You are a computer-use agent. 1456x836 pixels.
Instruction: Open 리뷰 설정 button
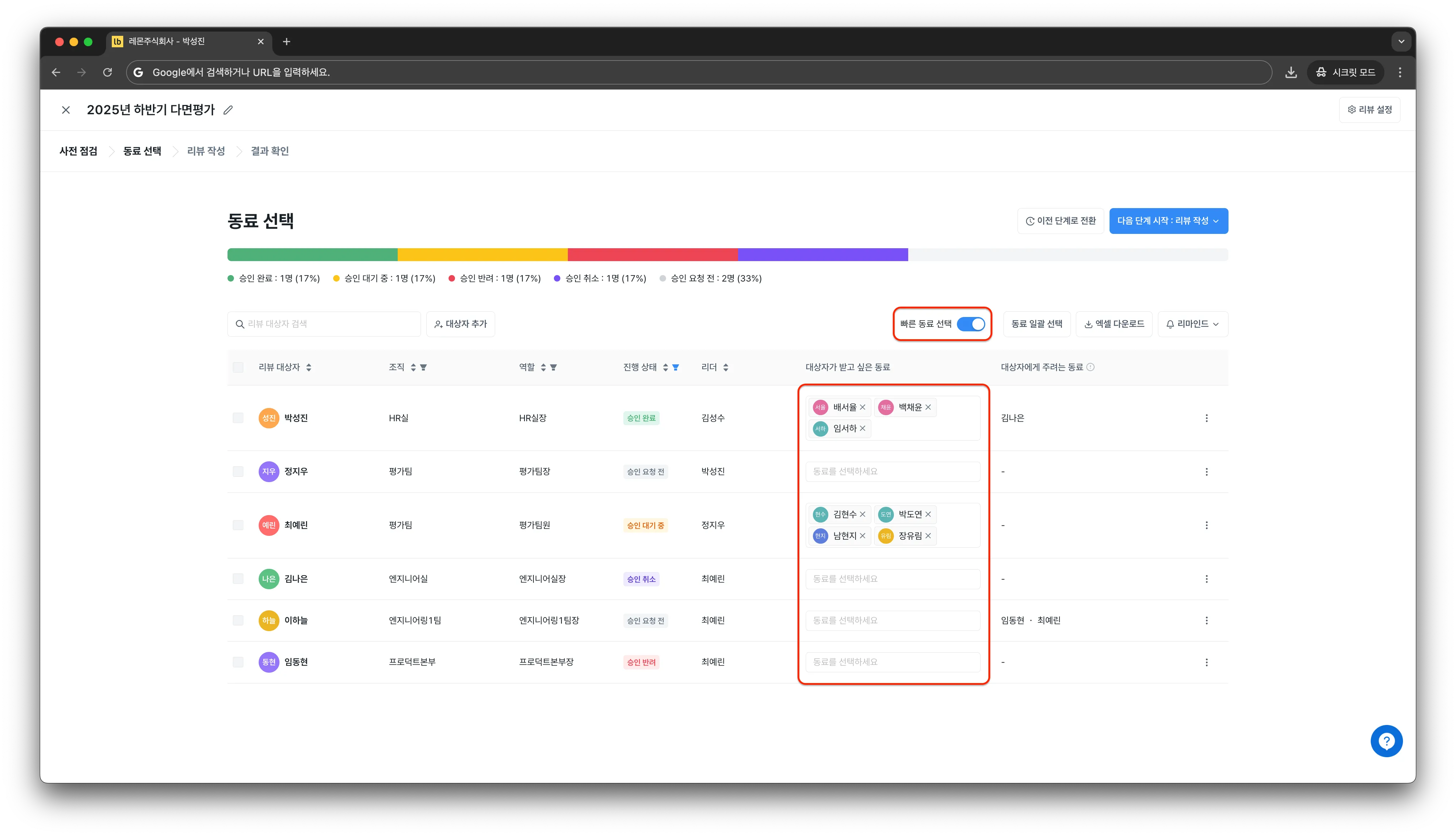[x=1369, y=110]
